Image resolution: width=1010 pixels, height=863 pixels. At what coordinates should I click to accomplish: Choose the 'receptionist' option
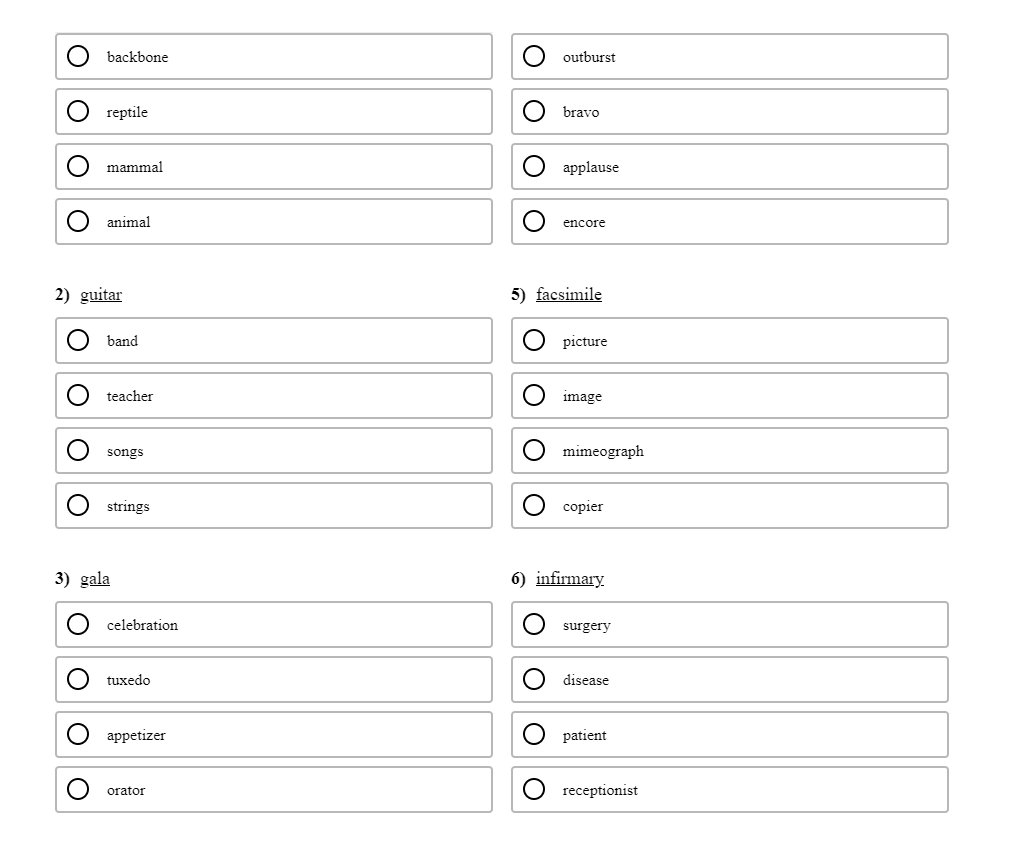coord(534,789)
